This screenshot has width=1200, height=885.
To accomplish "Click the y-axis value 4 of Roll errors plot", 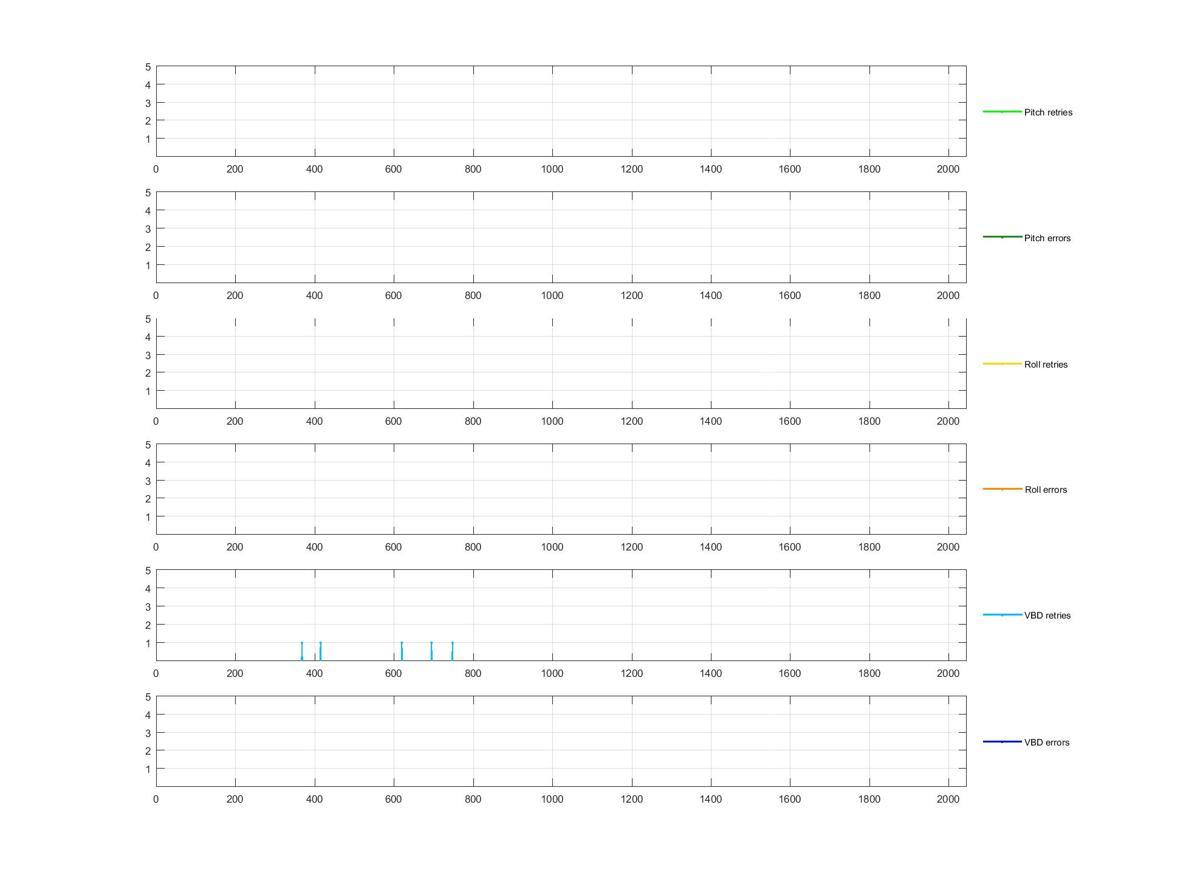I will pos(147,463).
